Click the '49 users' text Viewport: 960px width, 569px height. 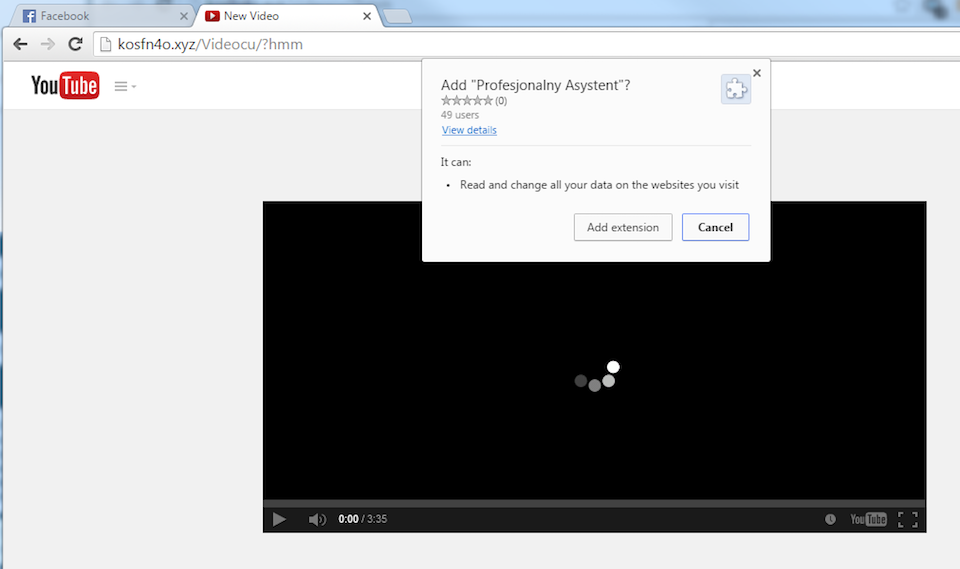point(460,115)
